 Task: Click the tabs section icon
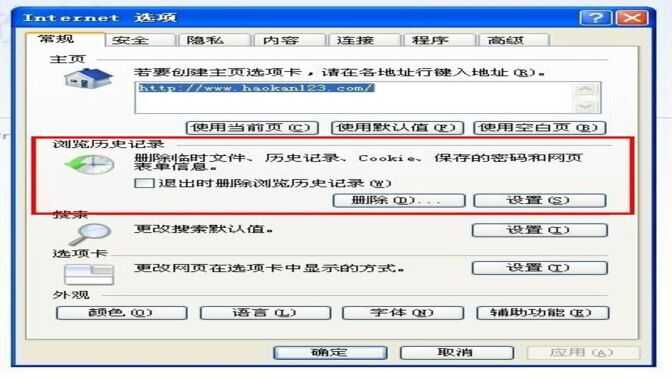[x=89, y=274]
